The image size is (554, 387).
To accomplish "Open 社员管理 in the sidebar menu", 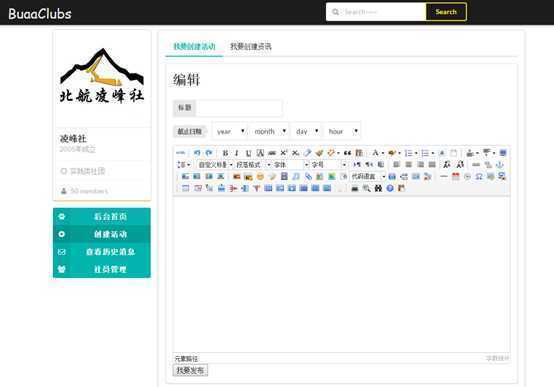I will point(102,269).
